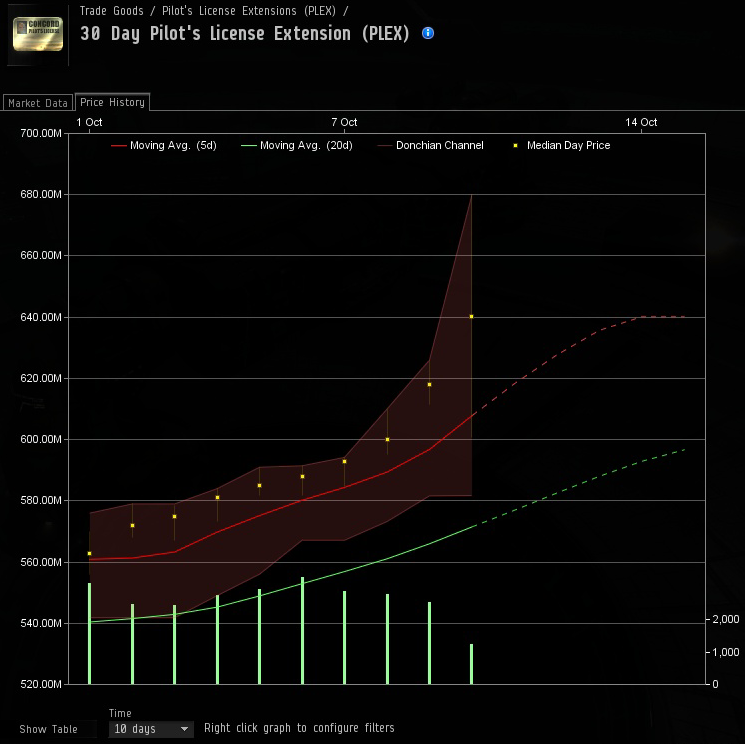Click the 'Right click graph to configure filters' hint

tap(299, 728)
